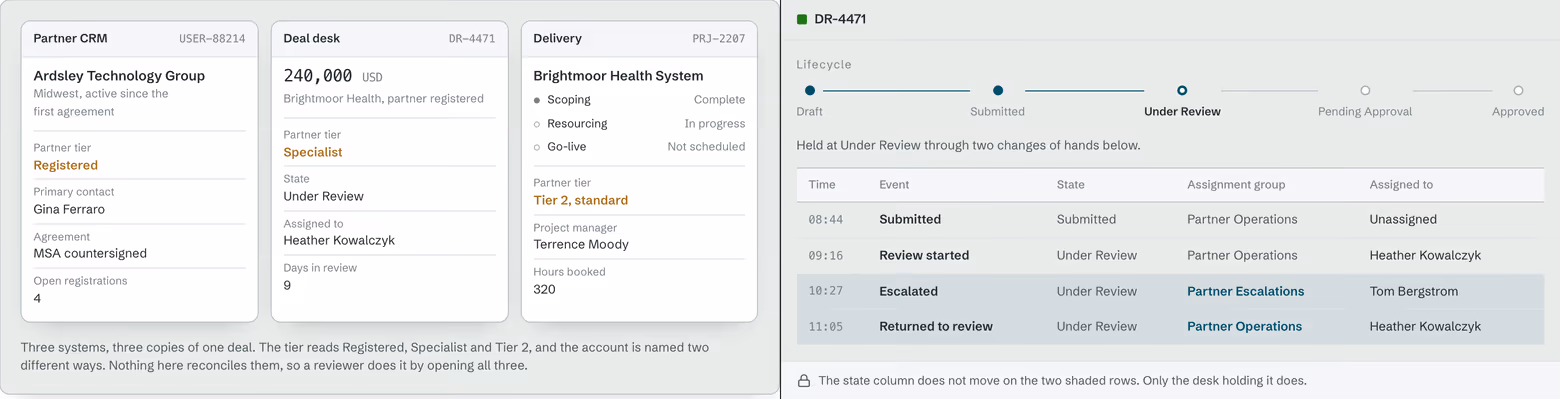
Task: Click the Complete status for Scoping
Action: click(x=719, y=100)
